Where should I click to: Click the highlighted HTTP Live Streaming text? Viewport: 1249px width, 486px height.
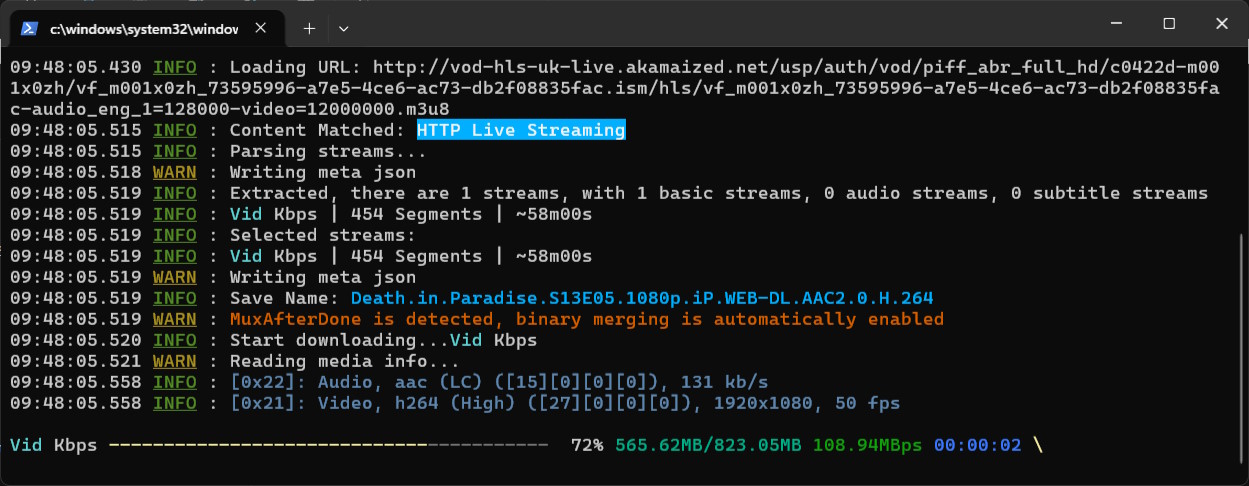520,130
